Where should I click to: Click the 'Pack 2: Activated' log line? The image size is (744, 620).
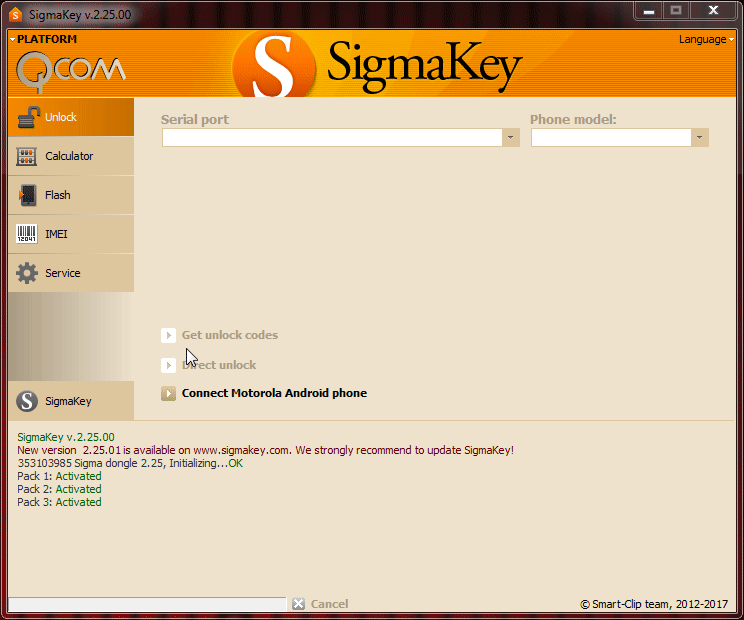pos(59,489)
